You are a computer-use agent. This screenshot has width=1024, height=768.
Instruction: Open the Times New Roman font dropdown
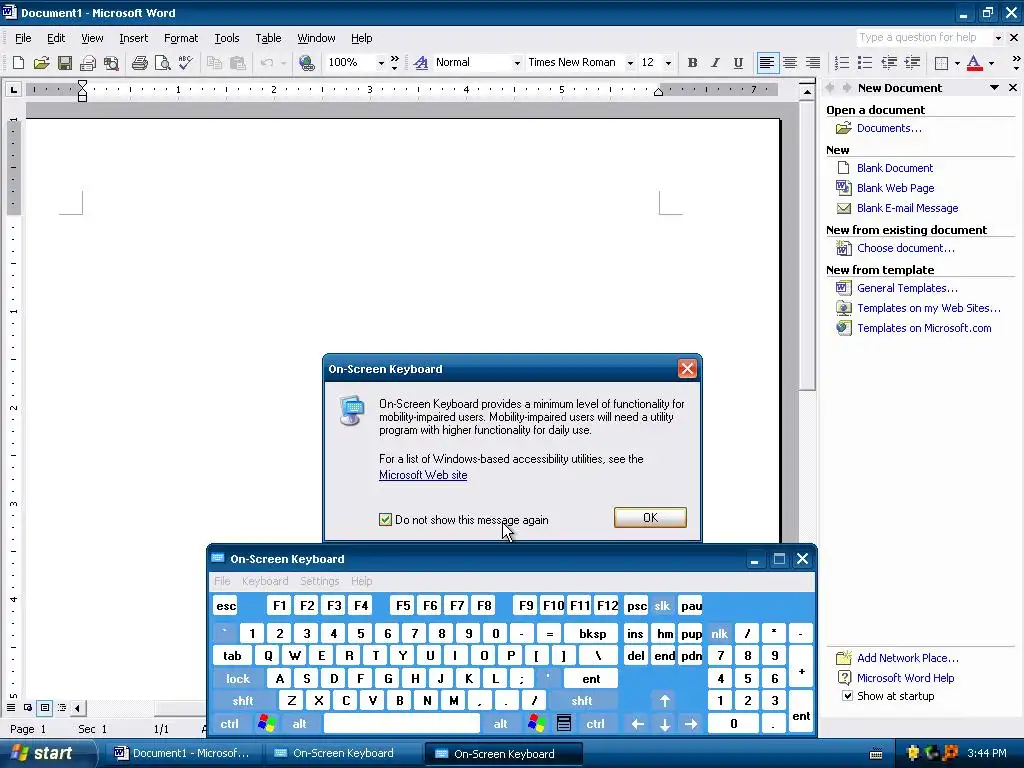(x=630, y=63)
